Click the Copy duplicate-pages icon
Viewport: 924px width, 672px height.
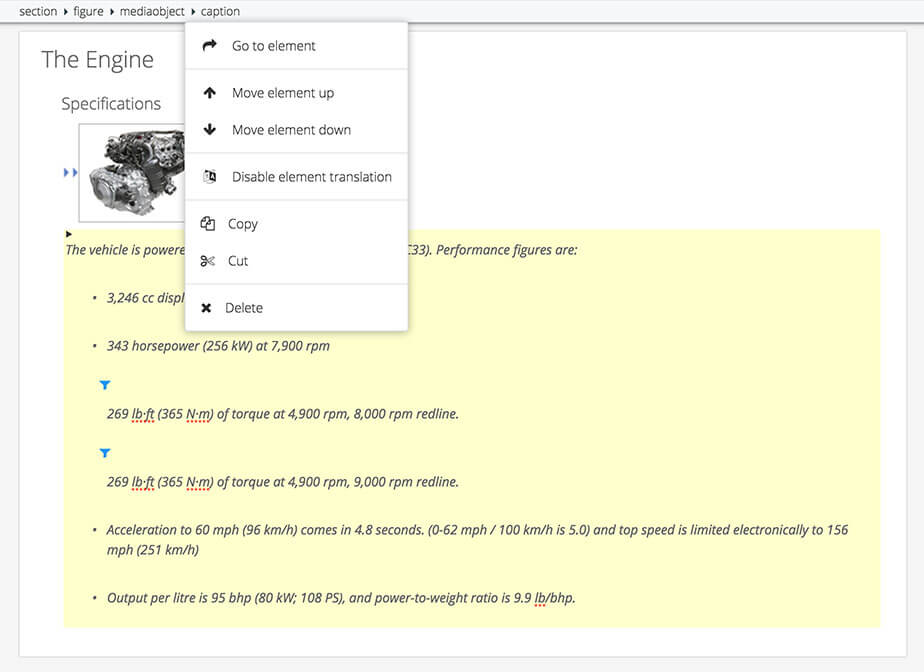tap(208, 224)
